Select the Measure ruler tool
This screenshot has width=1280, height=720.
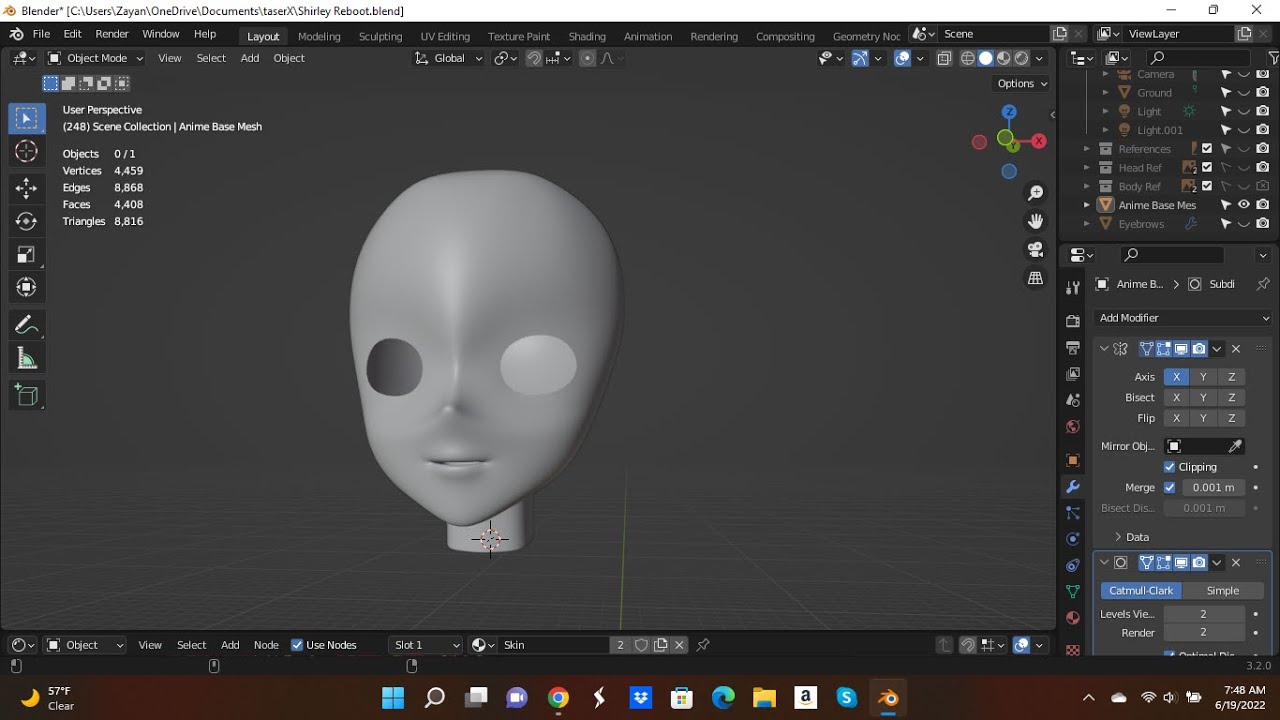click(x=27, y=359)
